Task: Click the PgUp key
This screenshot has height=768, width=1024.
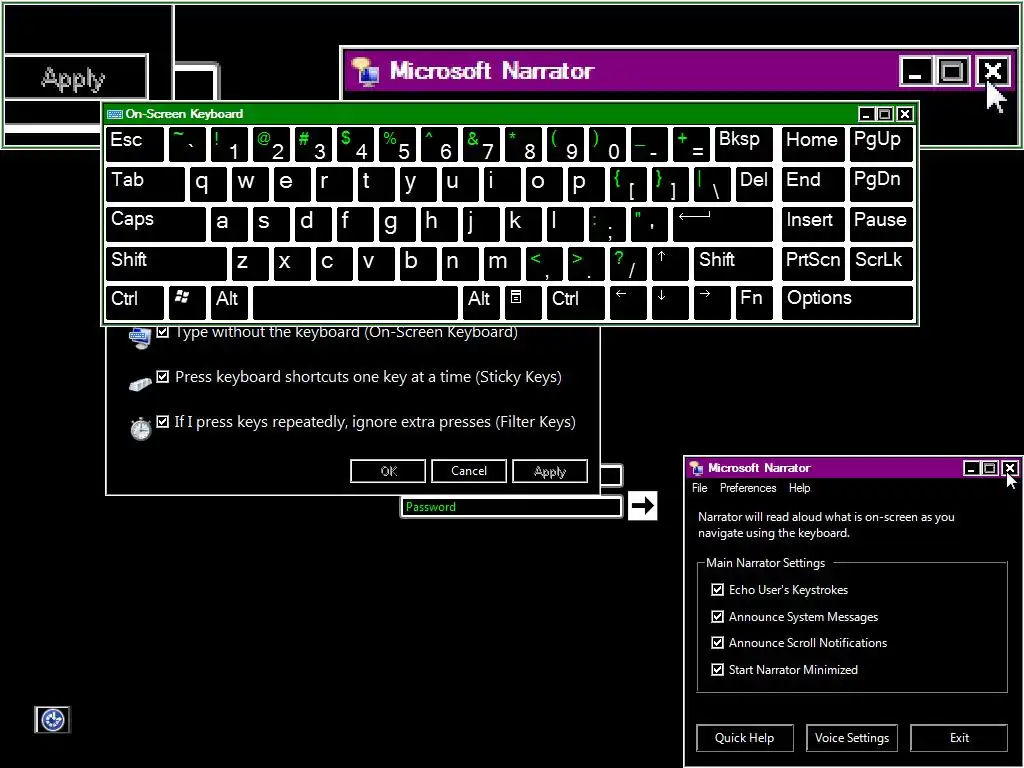Action: click(881, 144)
